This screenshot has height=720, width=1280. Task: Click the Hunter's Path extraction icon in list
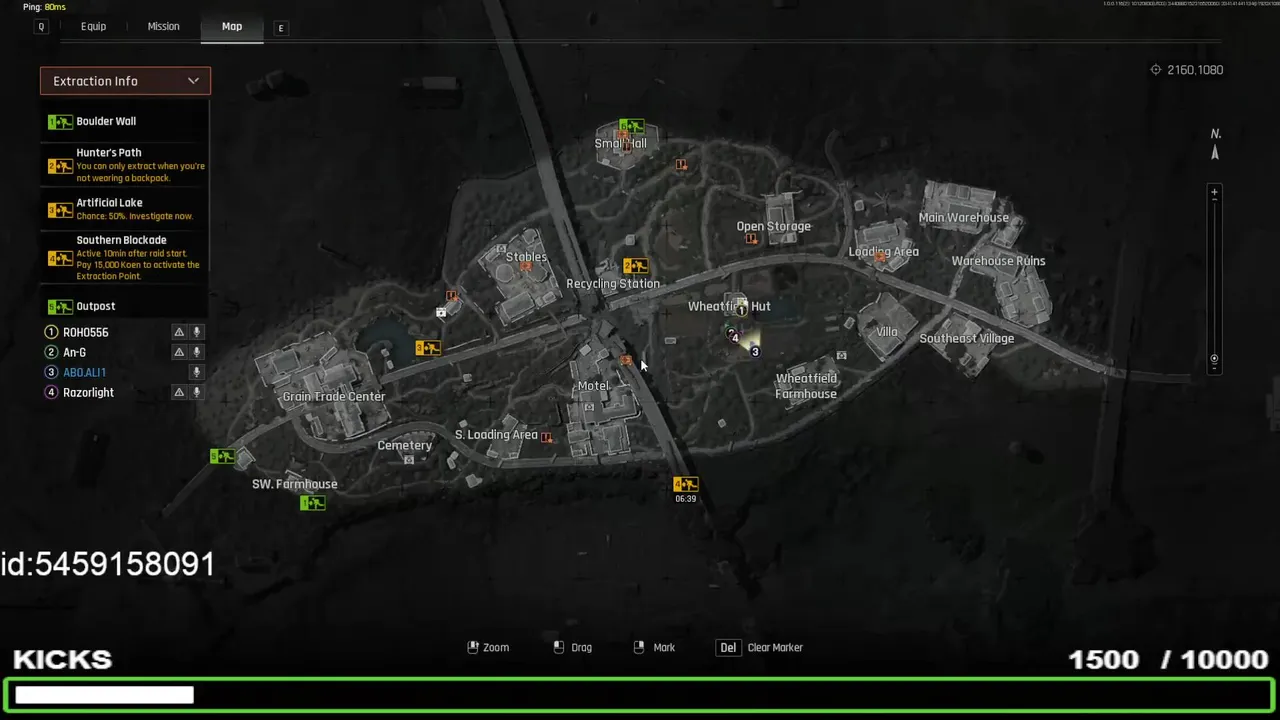pyautogui.click(x=60, y=165)
